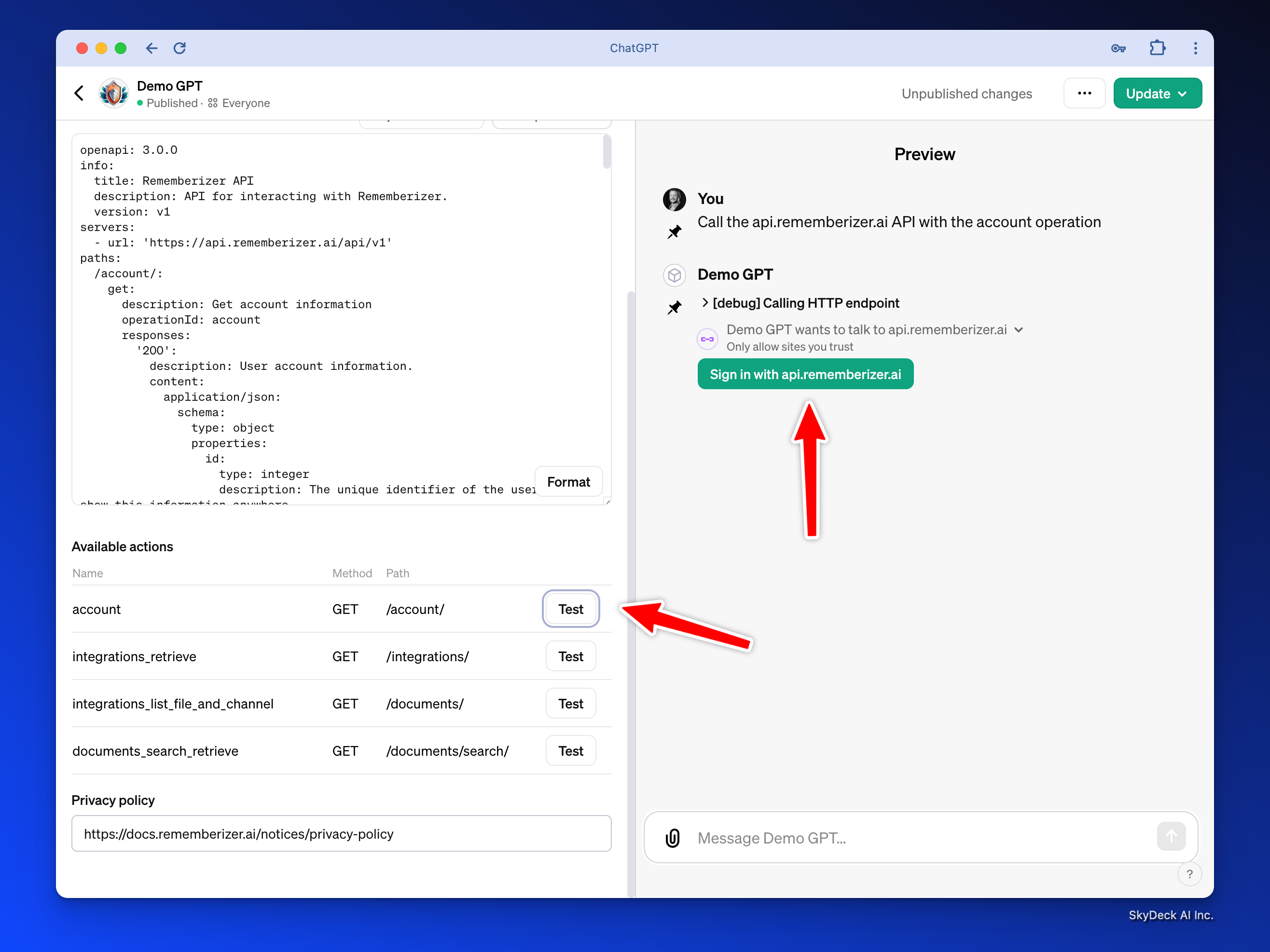Image resolution: width=1270 pixels, height=952 pixels.
Task: Click the browser back arrow icon
Action: (x=152, y=48)
